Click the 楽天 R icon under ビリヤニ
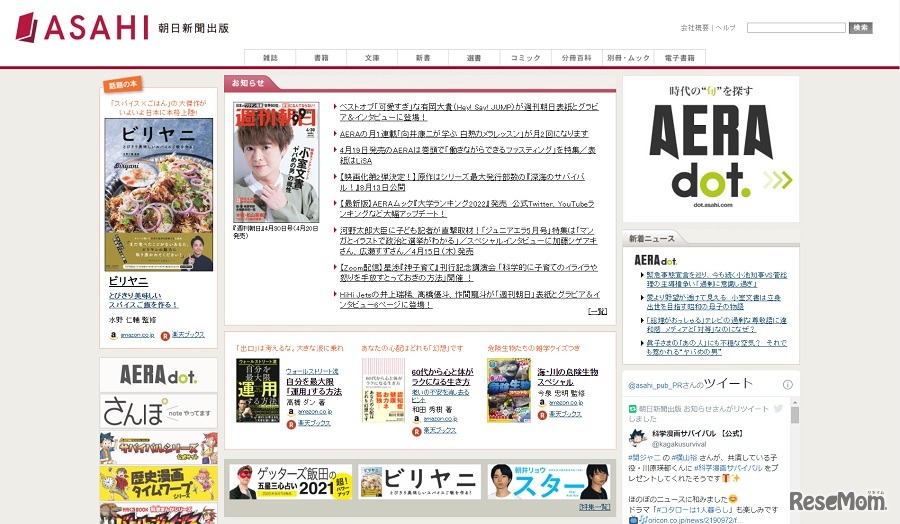This screenshot has width=900, height=524. click(165, 336)
